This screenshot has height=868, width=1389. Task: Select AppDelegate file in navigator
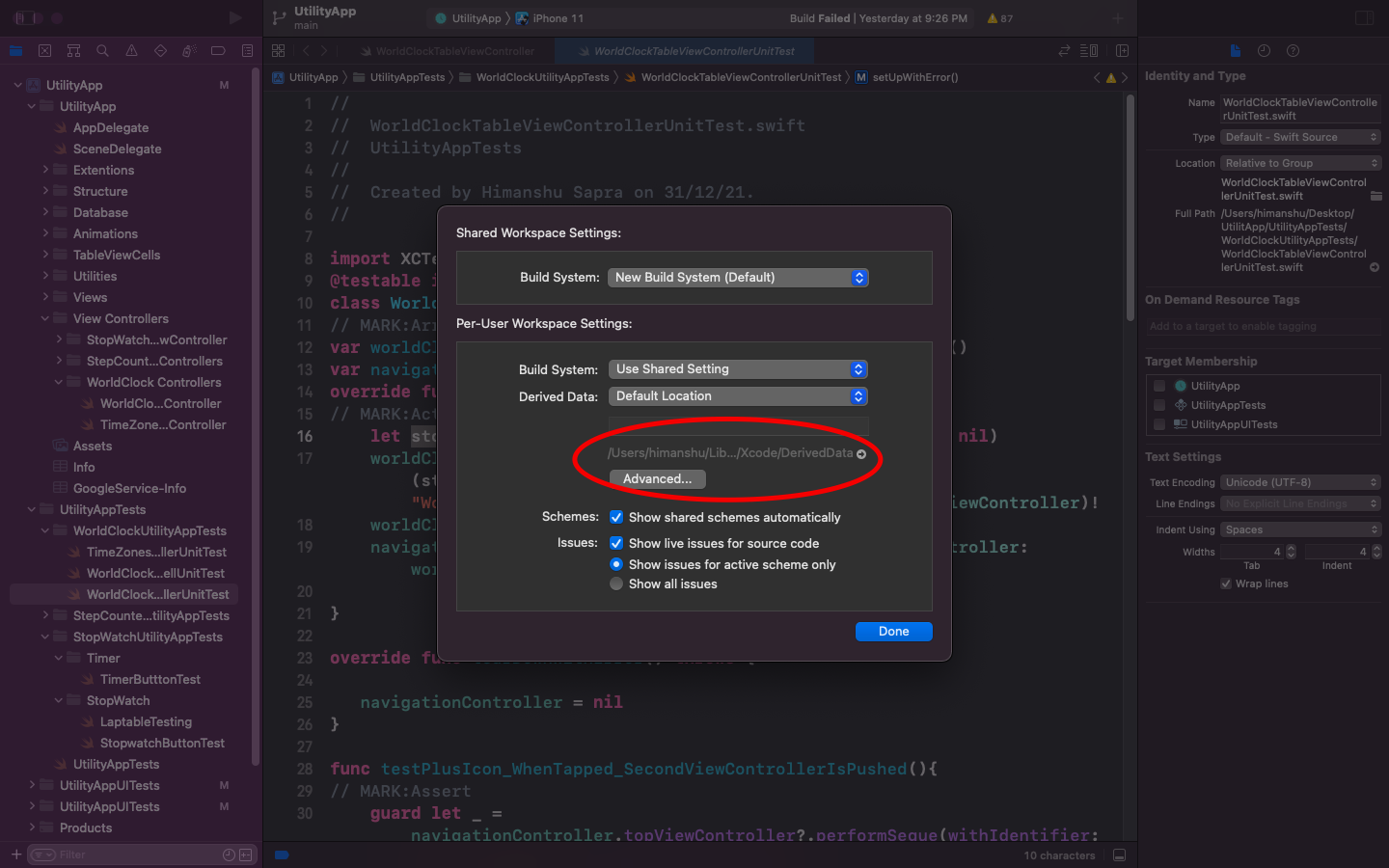(111, 128)
